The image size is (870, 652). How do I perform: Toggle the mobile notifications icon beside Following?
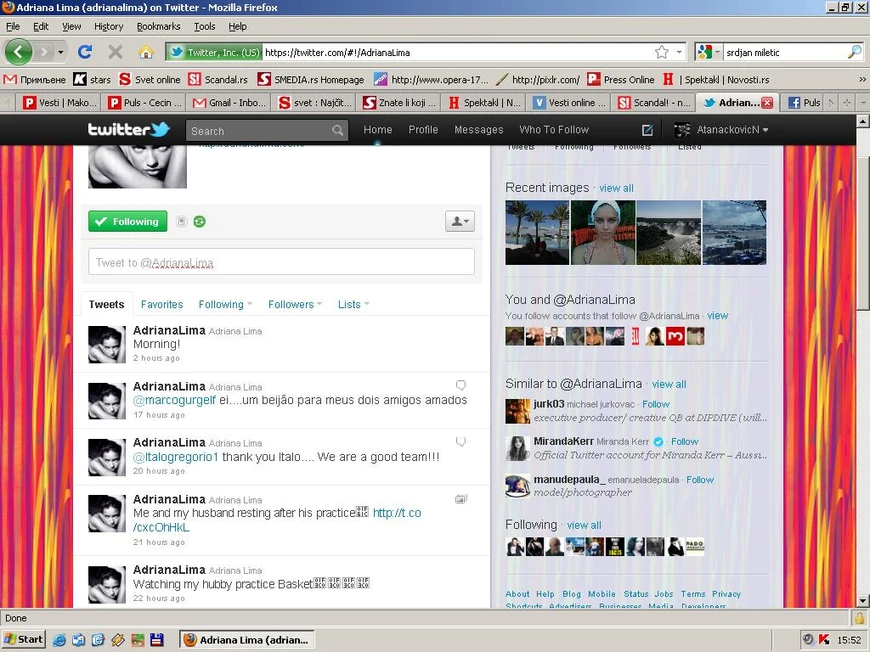[x=181, y=222]
